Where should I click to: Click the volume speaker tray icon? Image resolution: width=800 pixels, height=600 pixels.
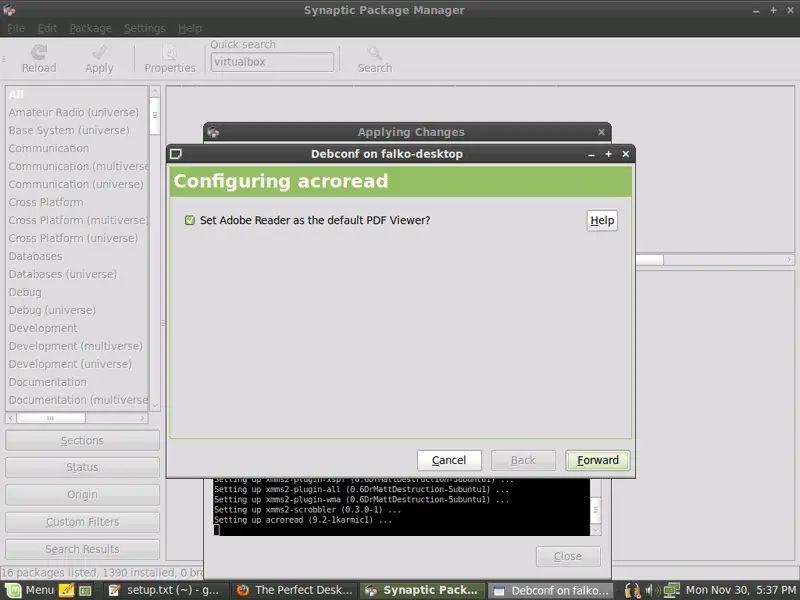point(652,590)
